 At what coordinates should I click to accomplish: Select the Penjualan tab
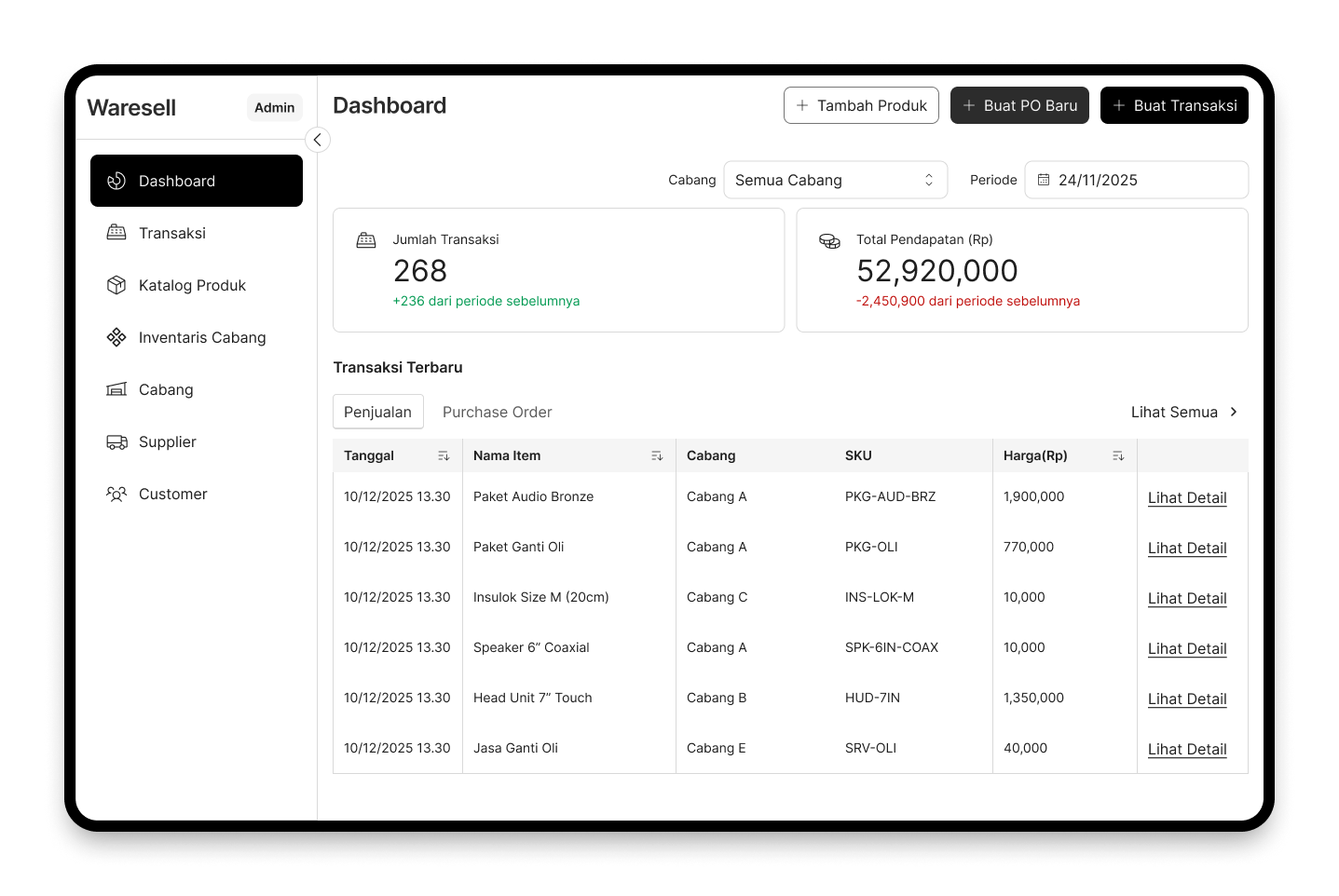[x=377, y=412]
